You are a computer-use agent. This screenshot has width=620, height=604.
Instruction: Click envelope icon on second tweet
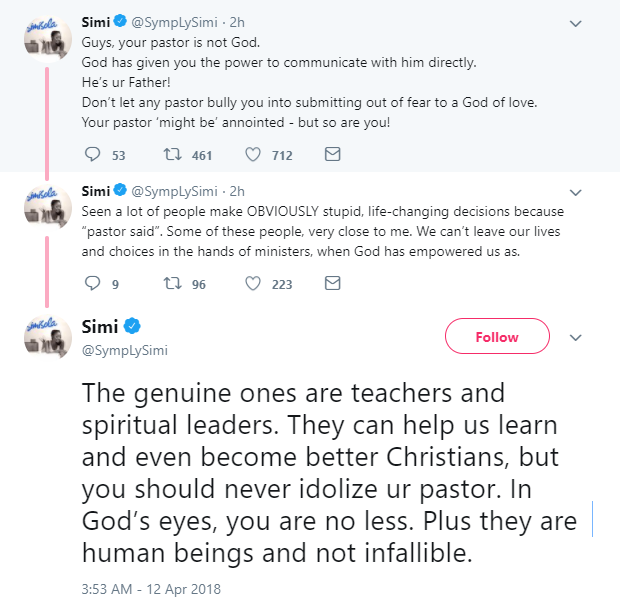(333, 284)
